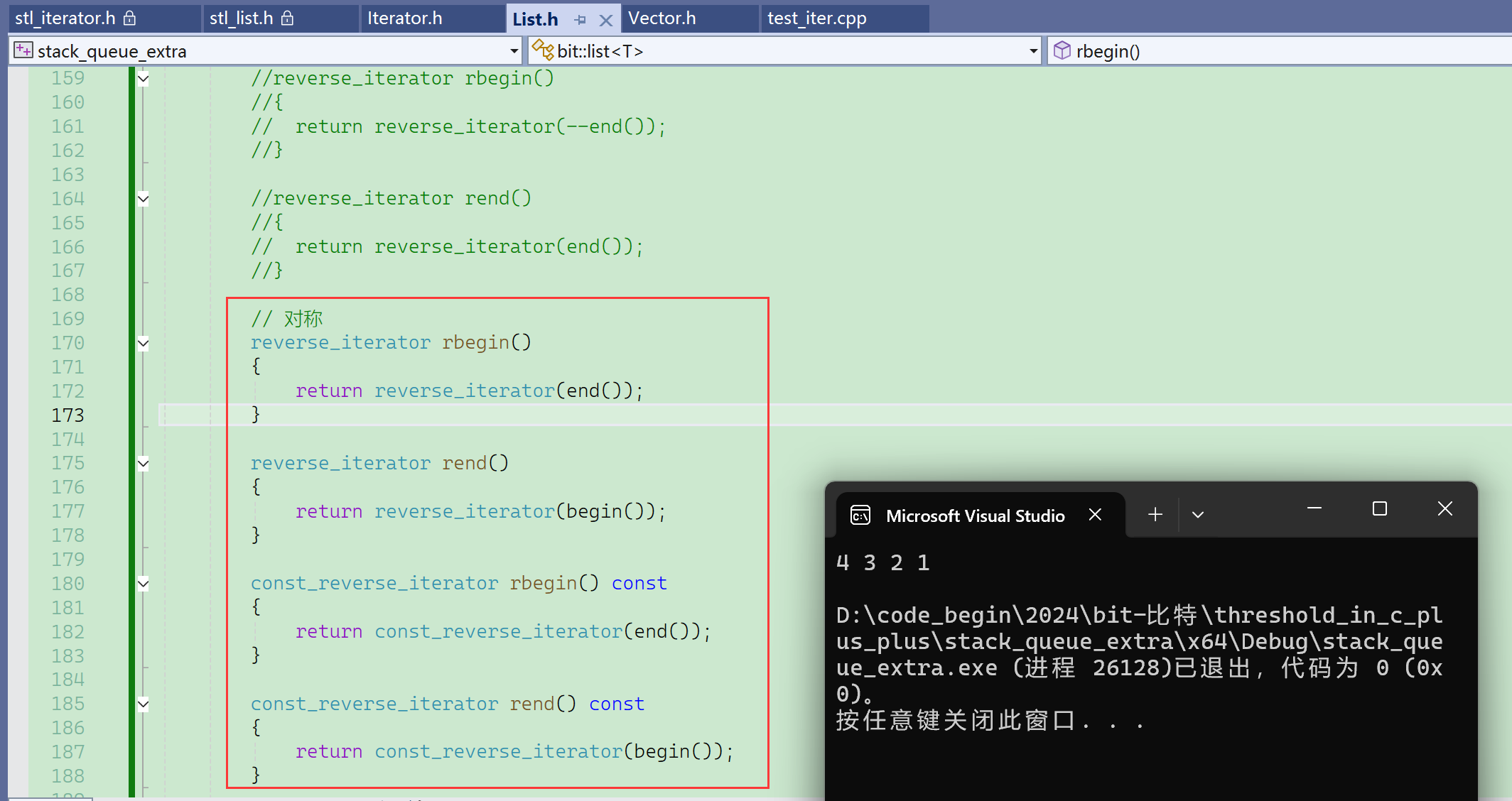1512x801 pixels.
Task: Click the lock icon on stl_iterator.h tab
Action: click(129, 18)
